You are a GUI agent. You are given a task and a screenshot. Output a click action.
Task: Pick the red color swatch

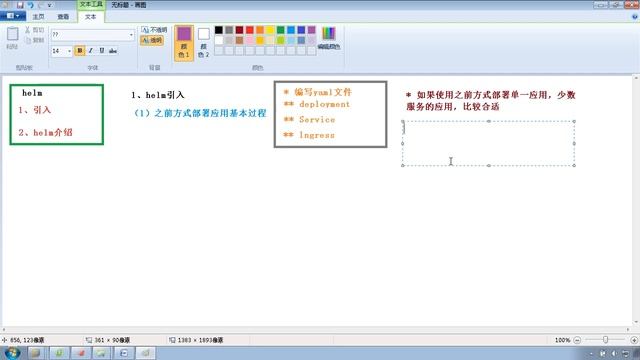[x=249, y=30]
